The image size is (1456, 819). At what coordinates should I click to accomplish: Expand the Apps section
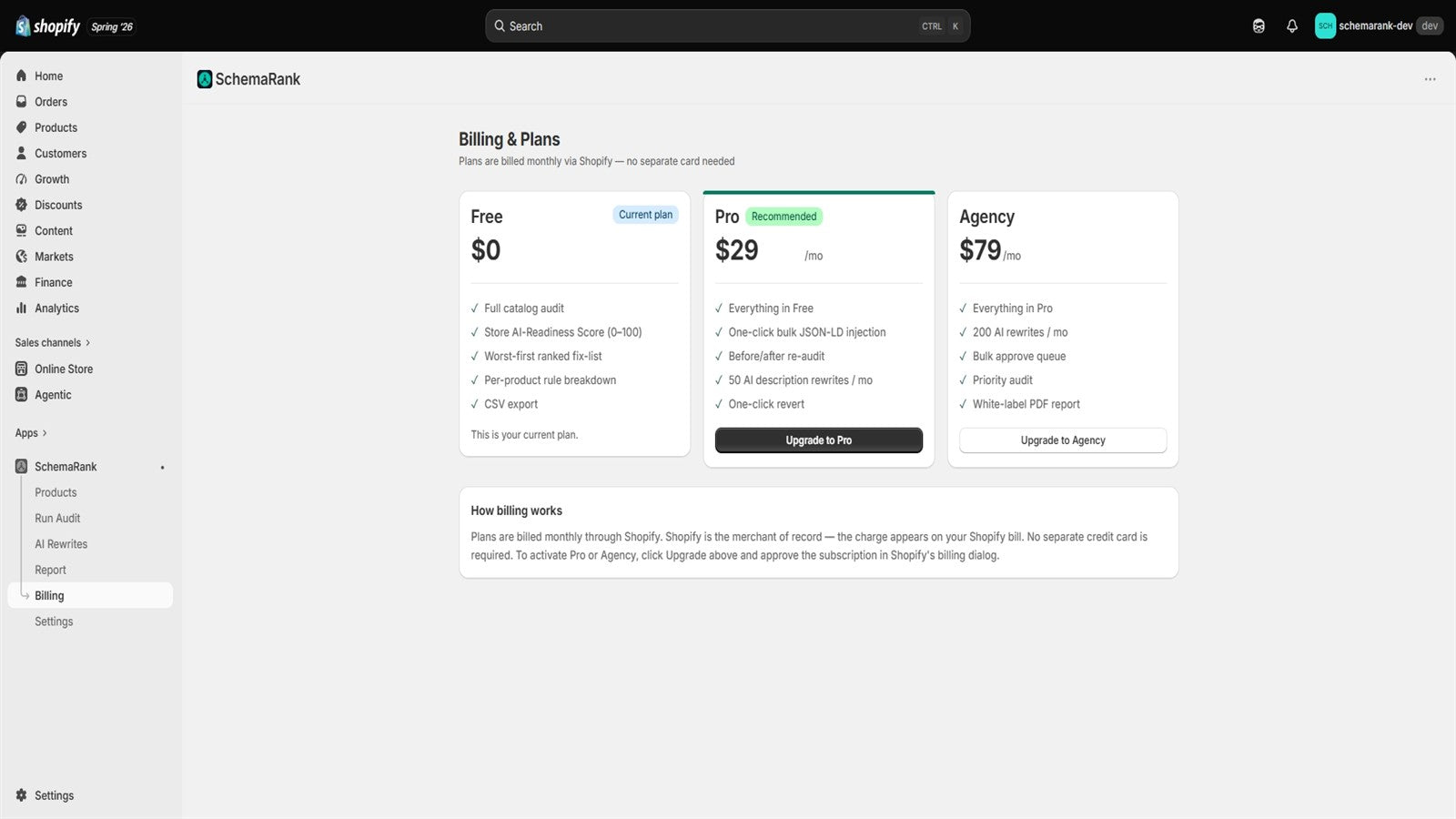[31, 433]
